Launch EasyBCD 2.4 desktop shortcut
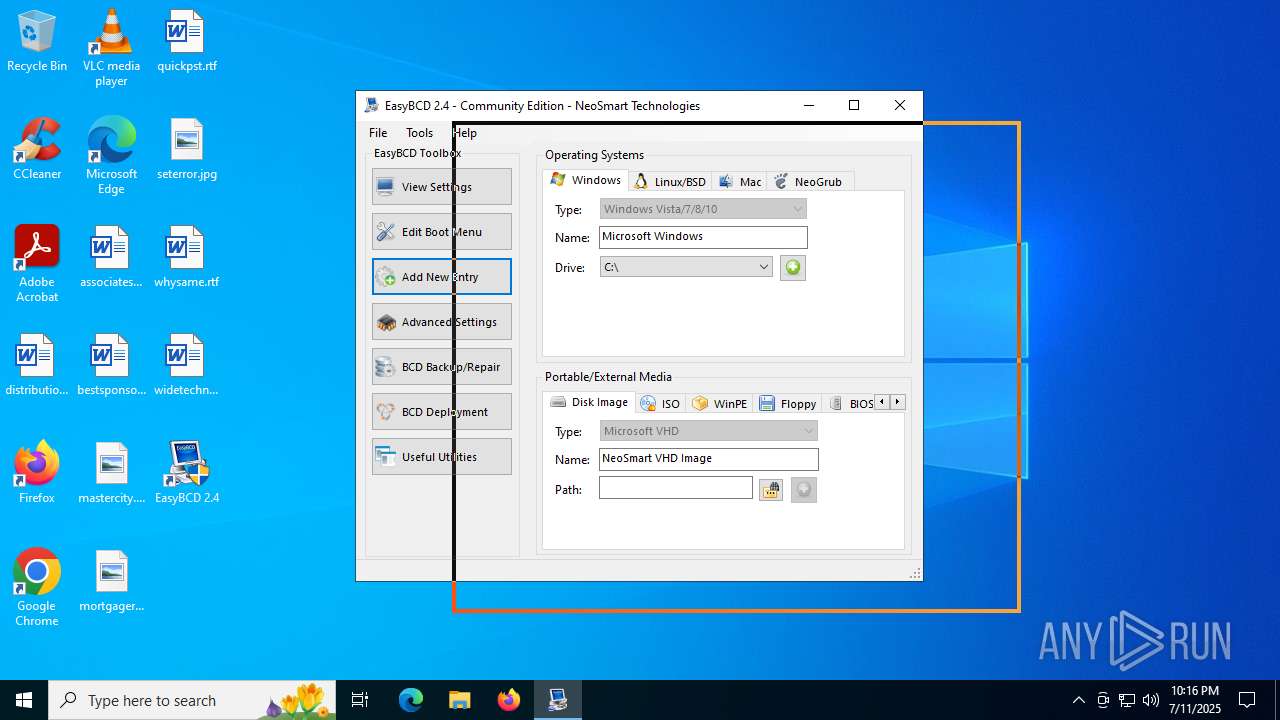Image resolution: width=1280 pixels, height=720 pixels. point(187,474)
